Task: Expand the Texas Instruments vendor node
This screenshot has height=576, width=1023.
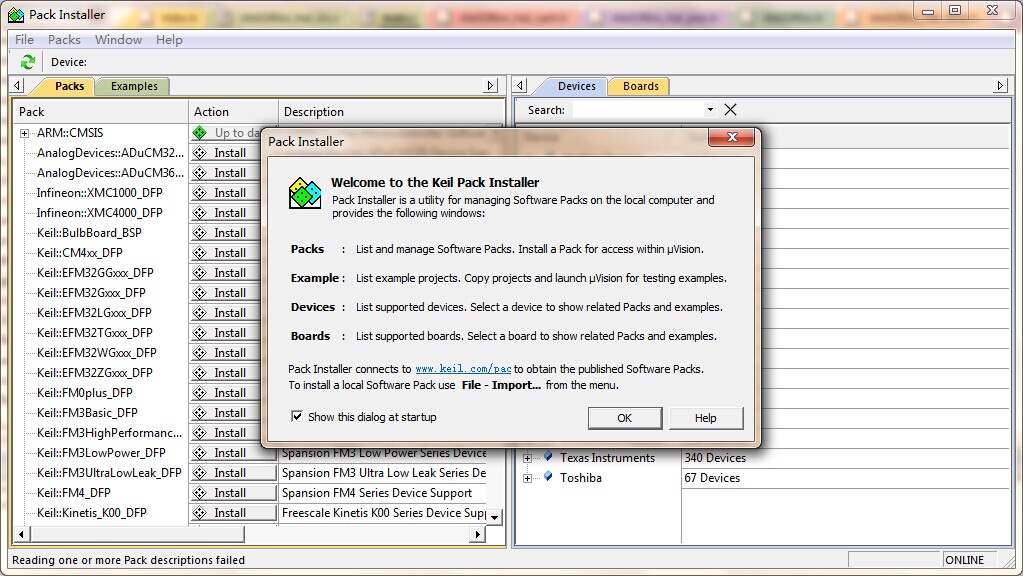Action: (x=527, y=458)
